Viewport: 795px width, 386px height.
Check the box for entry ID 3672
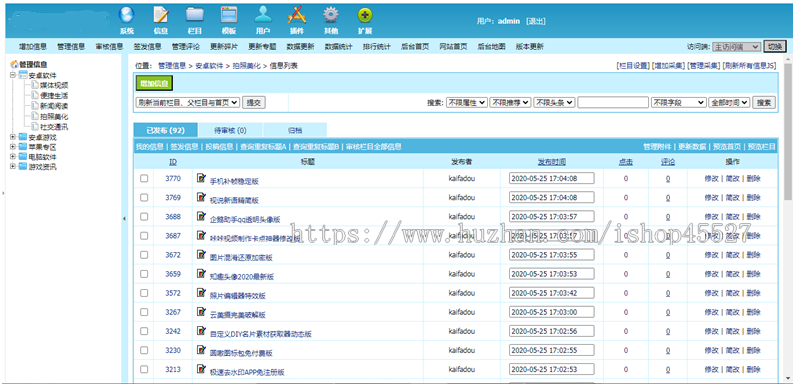[x=144, y=255]
